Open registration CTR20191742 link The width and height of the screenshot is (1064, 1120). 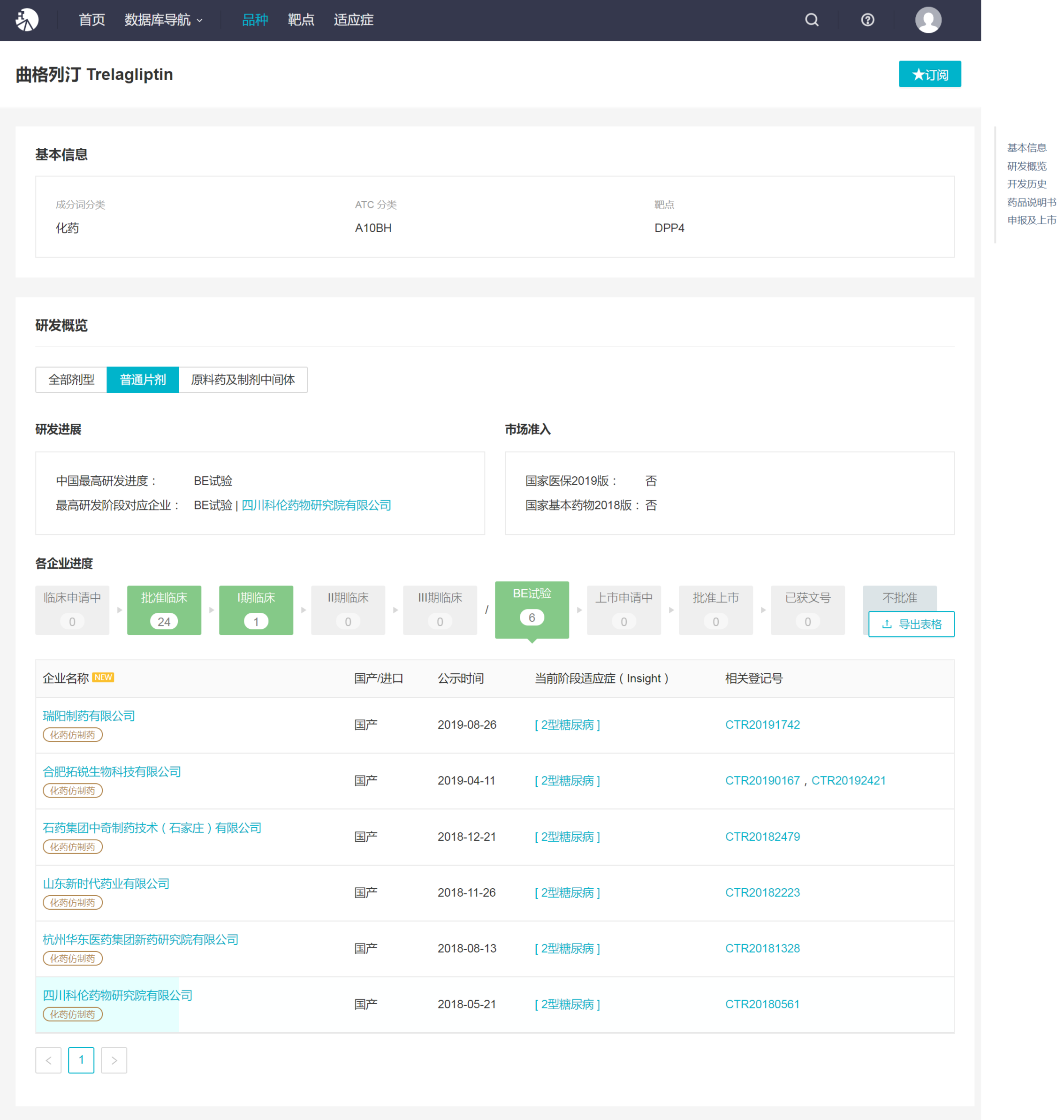tap(762, 724)
